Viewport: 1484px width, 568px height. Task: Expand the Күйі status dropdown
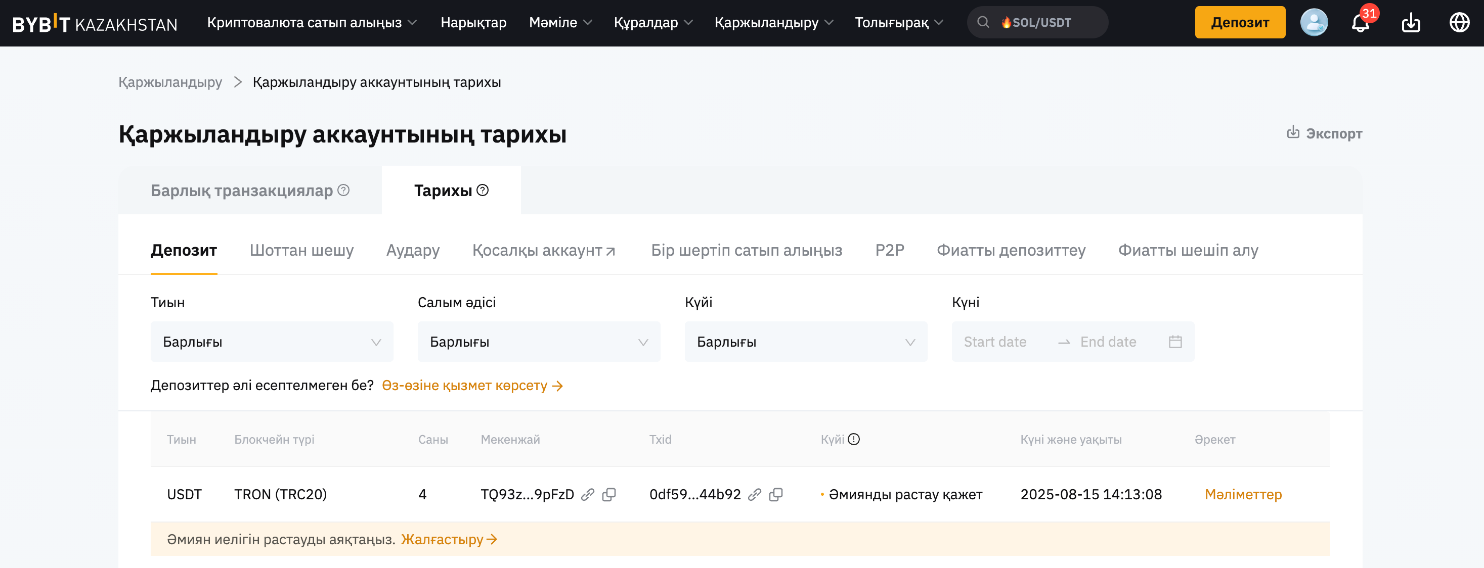pyautogui.click(x=805, y=342)
